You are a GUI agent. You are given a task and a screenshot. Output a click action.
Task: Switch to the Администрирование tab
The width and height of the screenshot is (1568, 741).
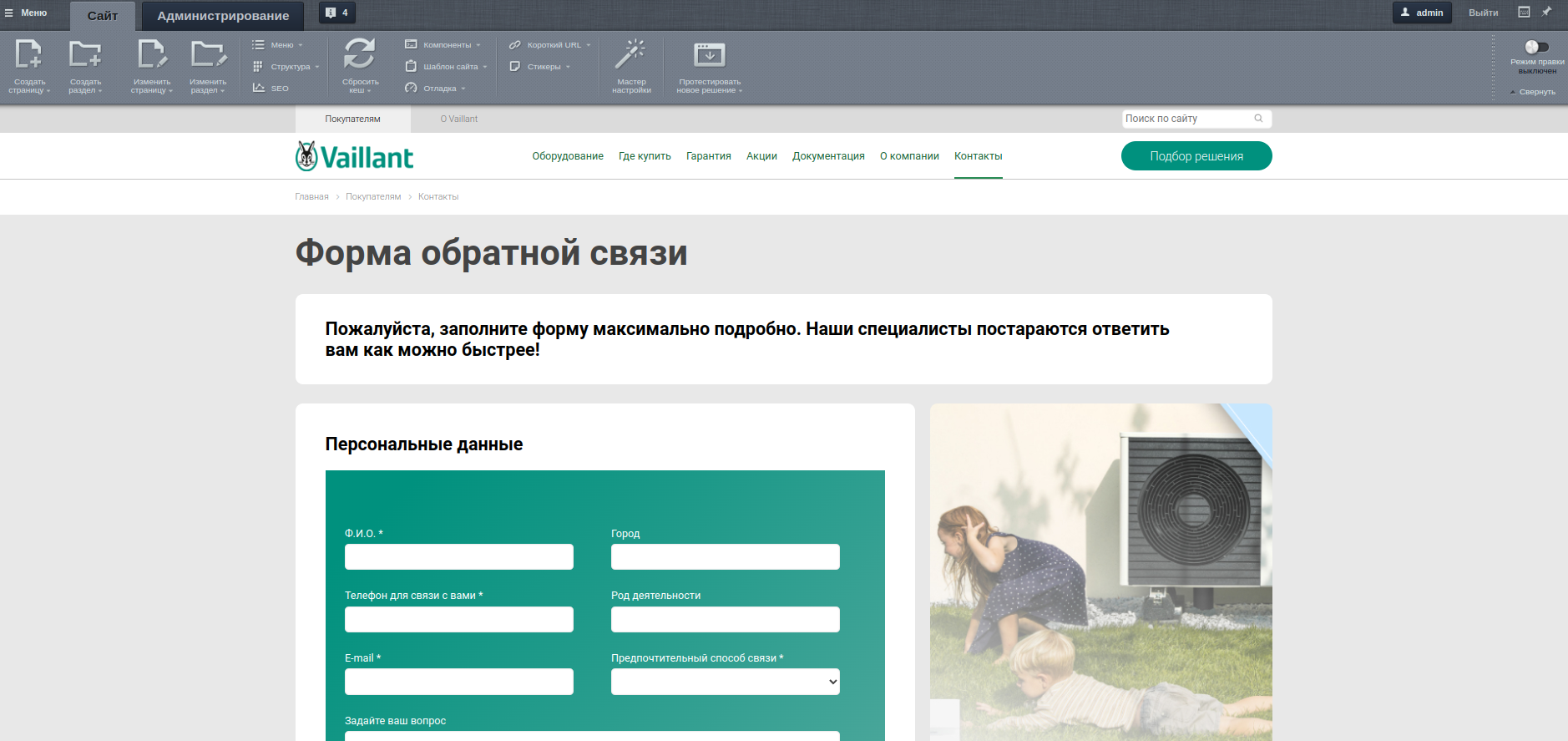pos(223,16)
